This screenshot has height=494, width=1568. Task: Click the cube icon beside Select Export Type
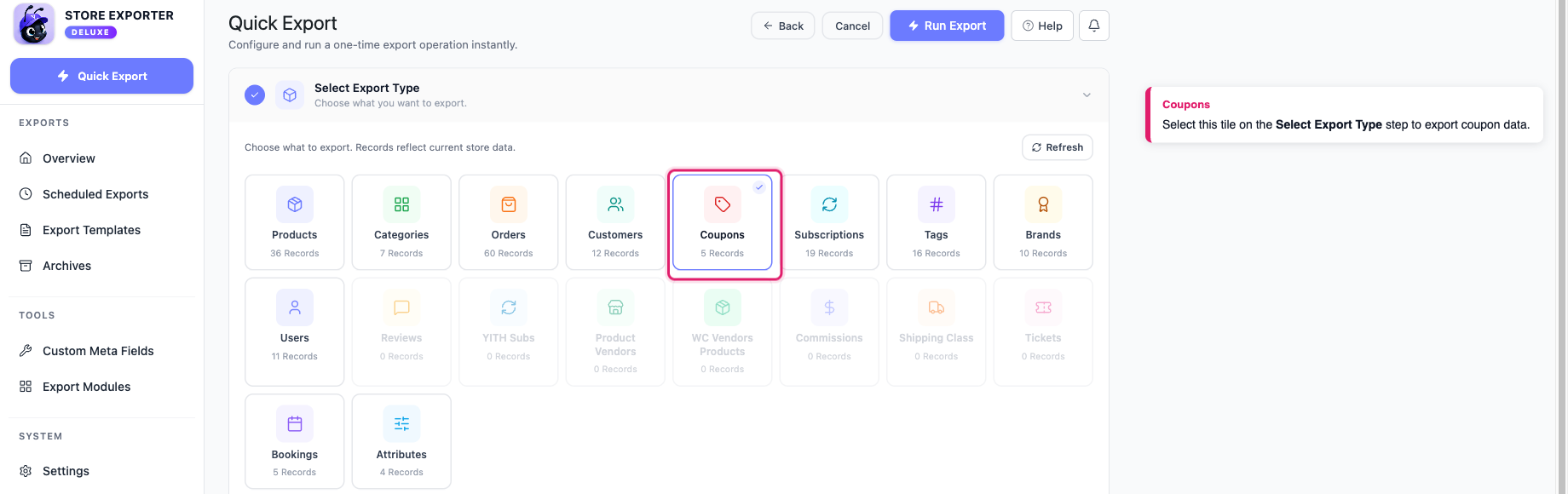coord(290,95)
